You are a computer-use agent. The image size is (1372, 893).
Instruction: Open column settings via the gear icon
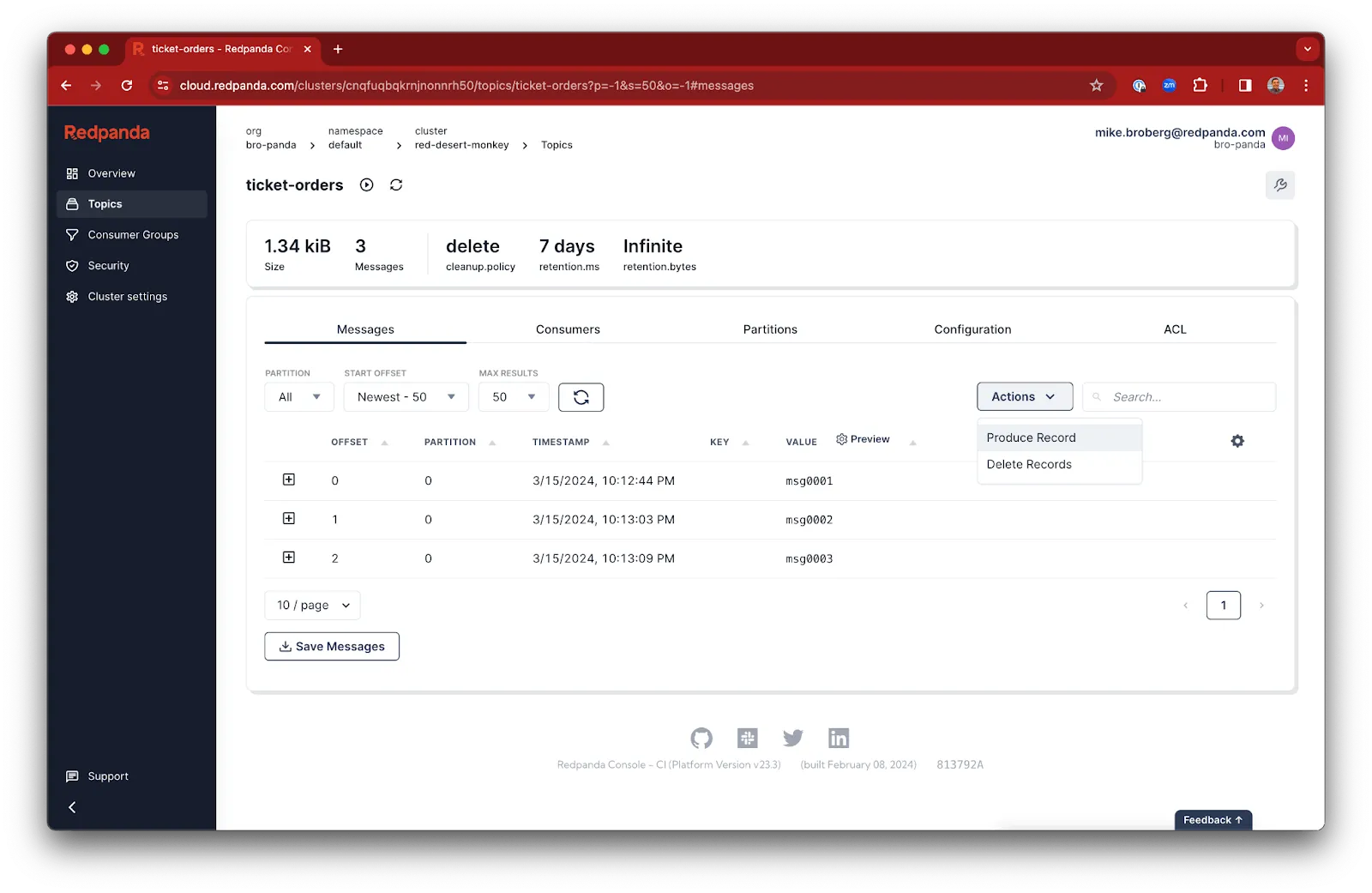(1237, 440)
